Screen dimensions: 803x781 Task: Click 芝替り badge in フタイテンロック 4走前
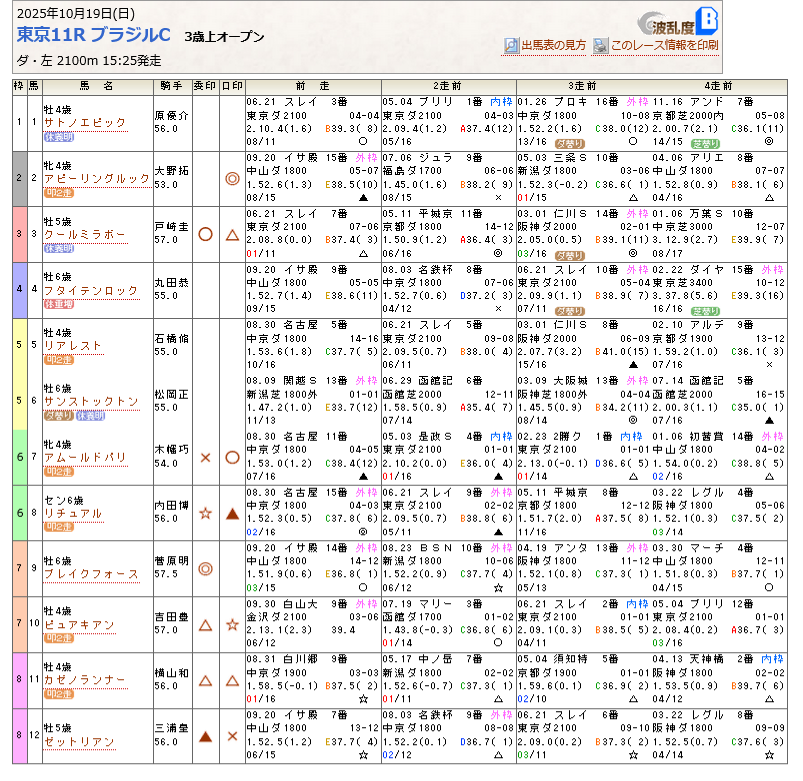[x=705, y=311]
